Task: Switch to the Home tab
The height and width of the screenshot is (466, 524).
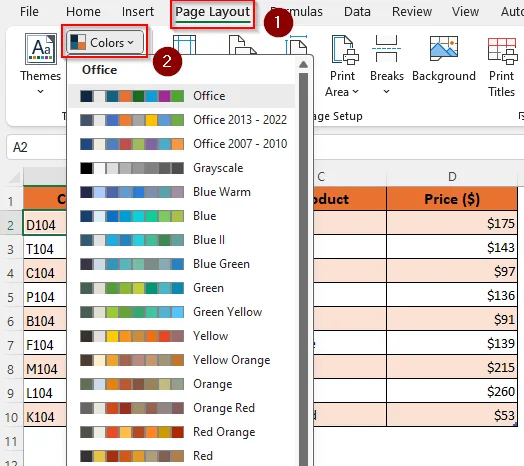Action: pos(83,12)
